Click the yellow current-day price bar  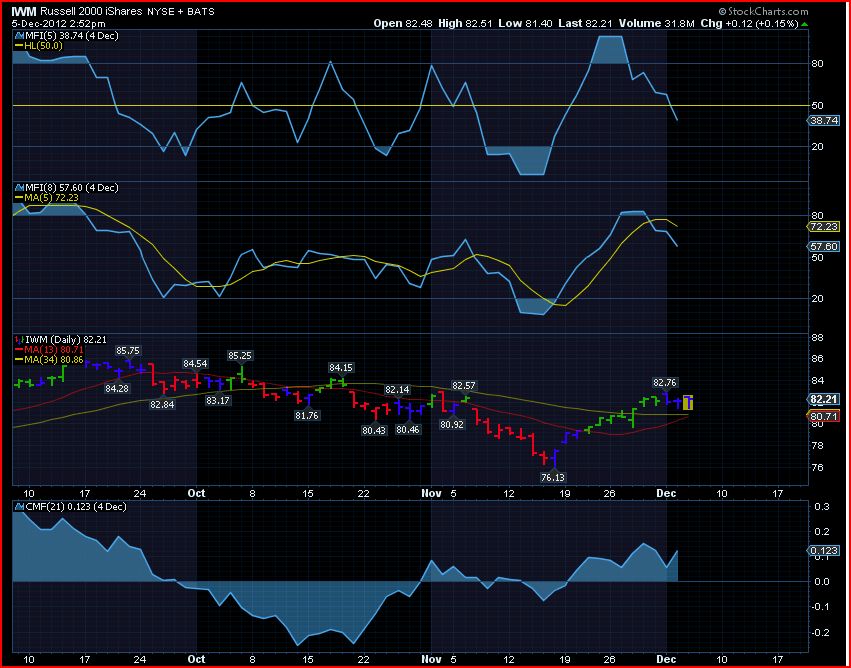[x=688, y=402]
